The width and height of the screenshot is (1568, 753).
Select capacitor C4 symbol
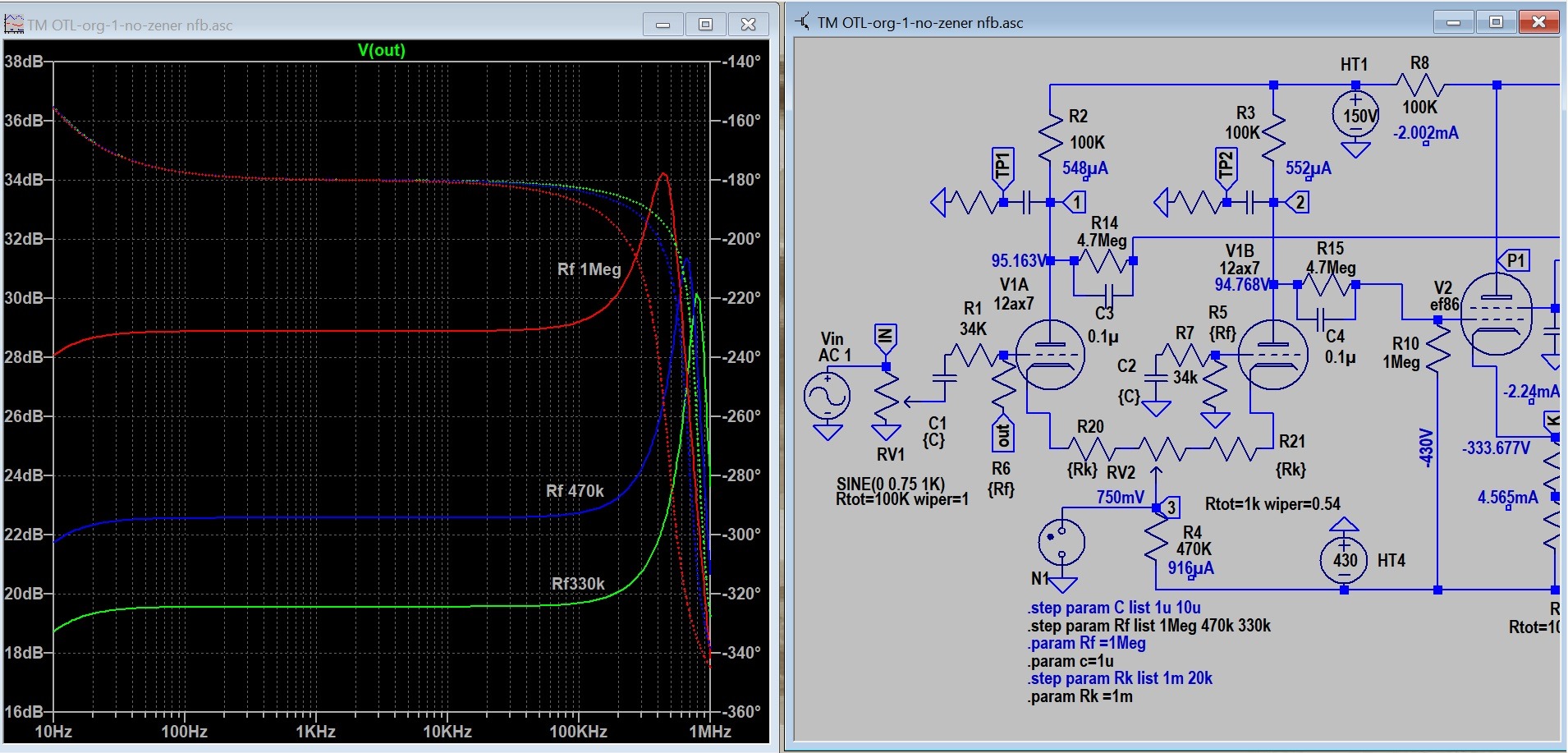coord(1320,319)
